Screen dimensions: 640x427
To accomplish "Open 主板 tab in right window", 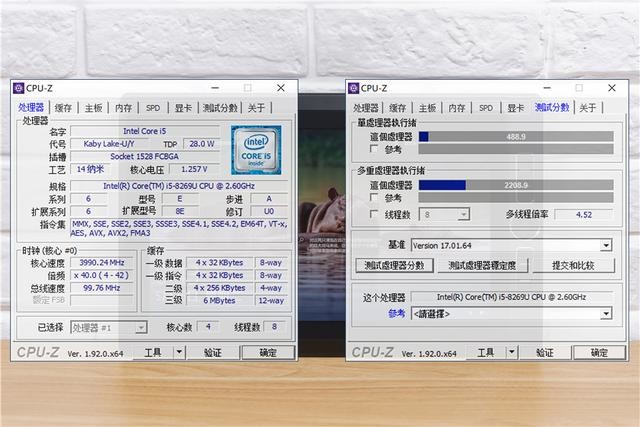I will pos(427,108).
